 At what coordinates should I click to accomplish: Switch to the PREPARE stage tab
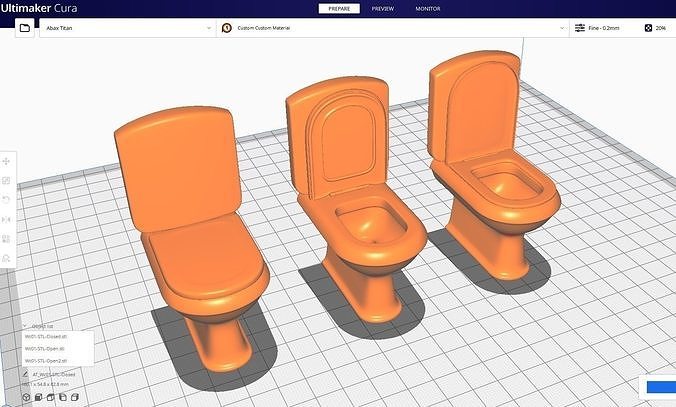click(339, 9)
